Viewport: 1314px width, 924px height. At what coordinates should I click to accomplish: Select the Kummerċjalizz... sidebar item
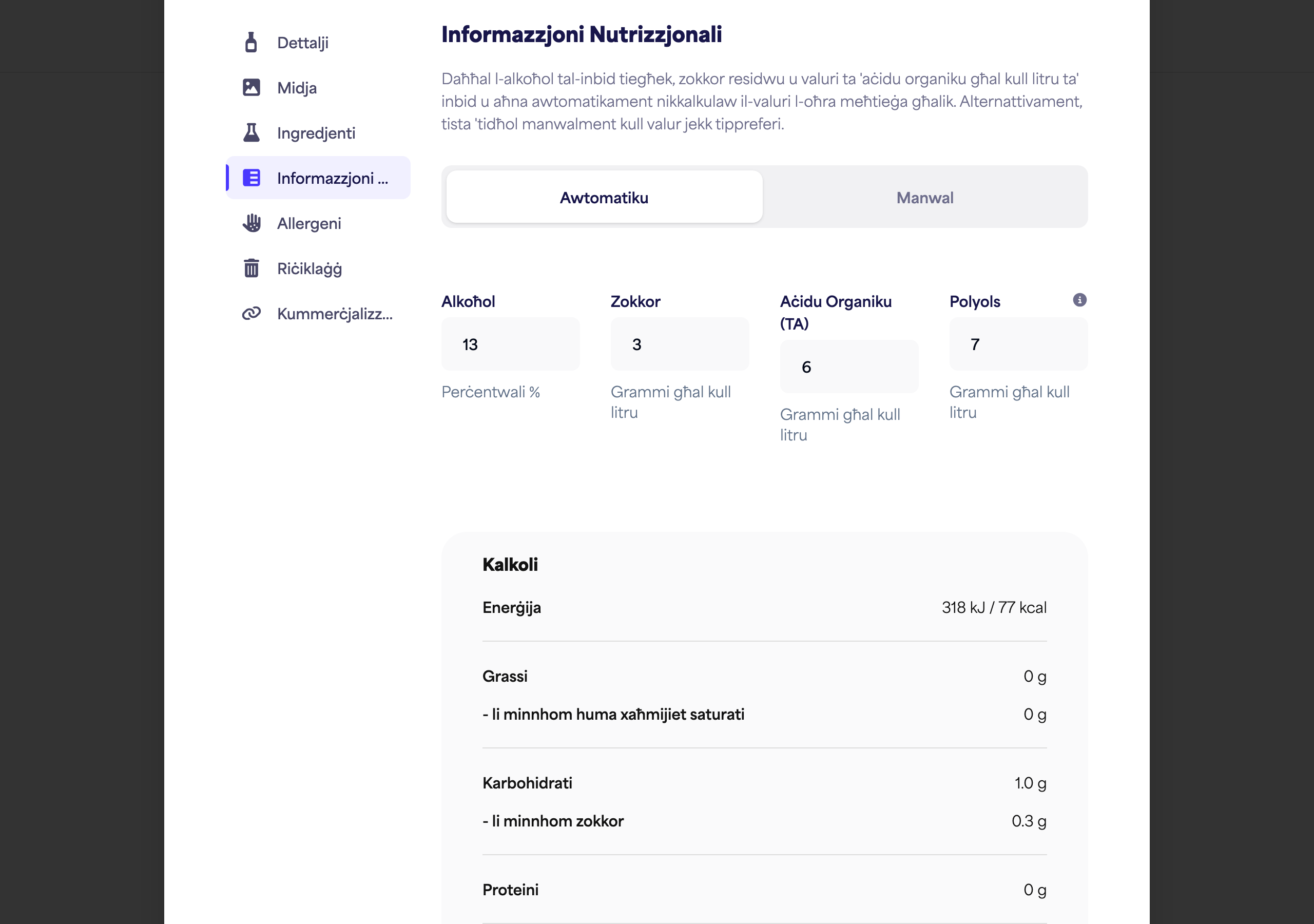click(318, 313)
